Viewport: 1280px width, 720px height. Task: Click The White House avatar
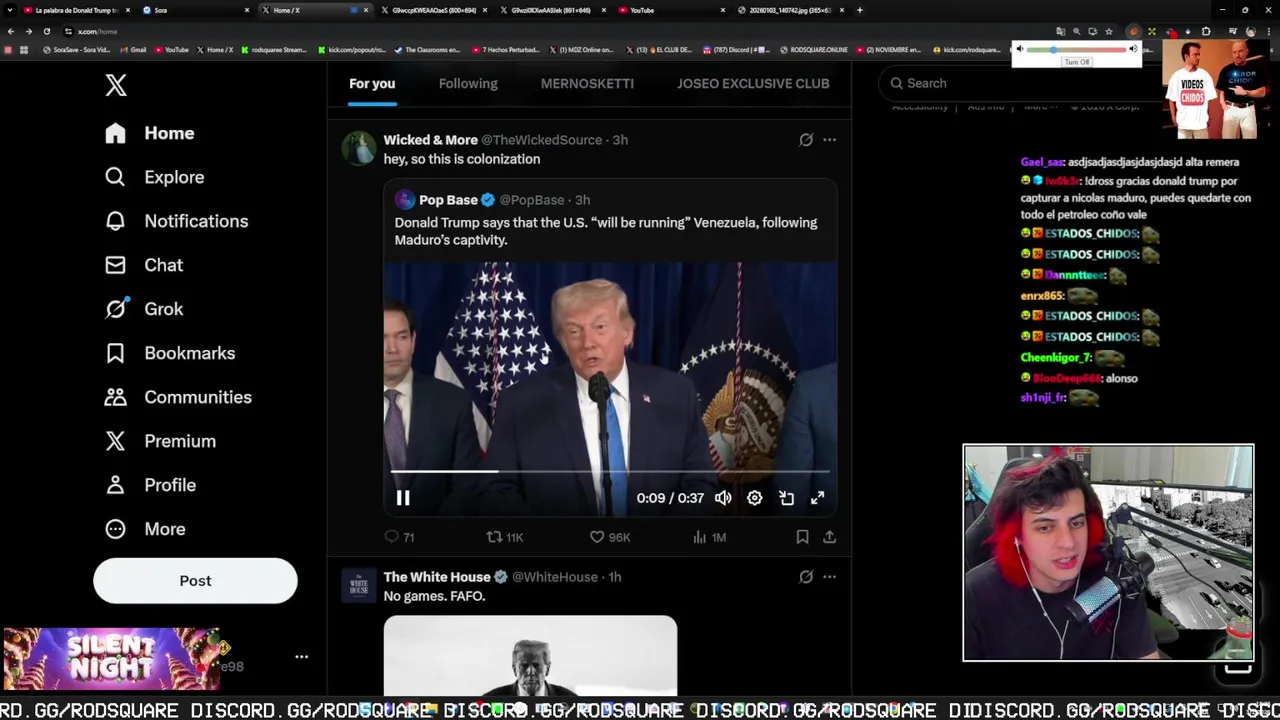[x=358, y=585]
